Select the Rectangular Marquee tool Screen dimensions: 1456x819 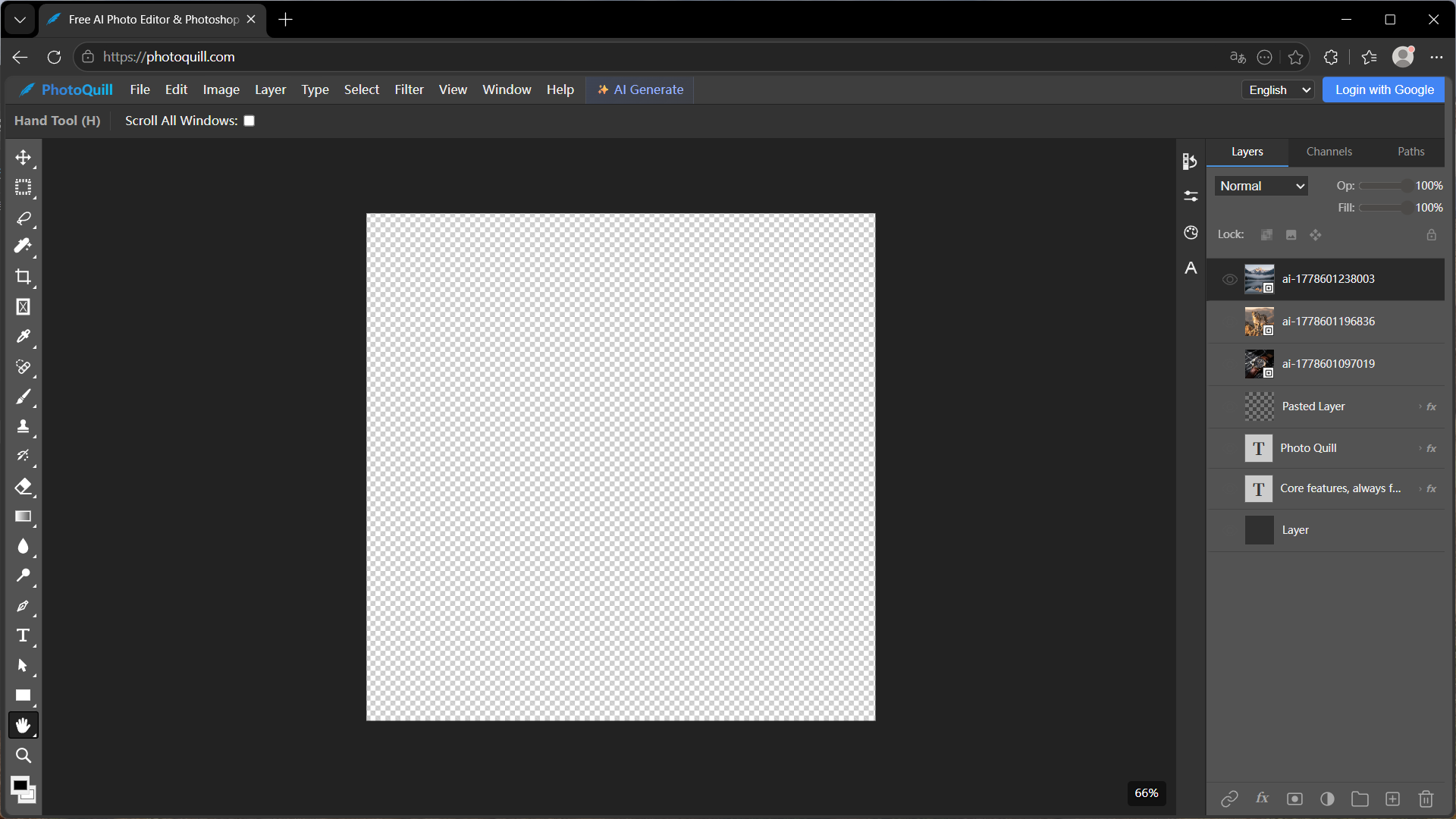click(23, 187)
